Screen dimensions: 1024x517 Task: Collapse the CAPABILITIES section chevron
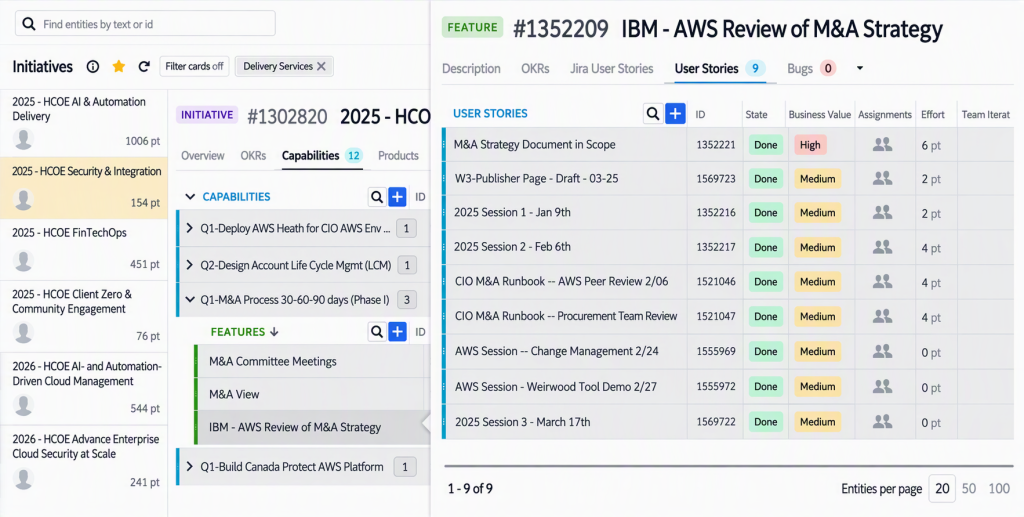[190, 196]
